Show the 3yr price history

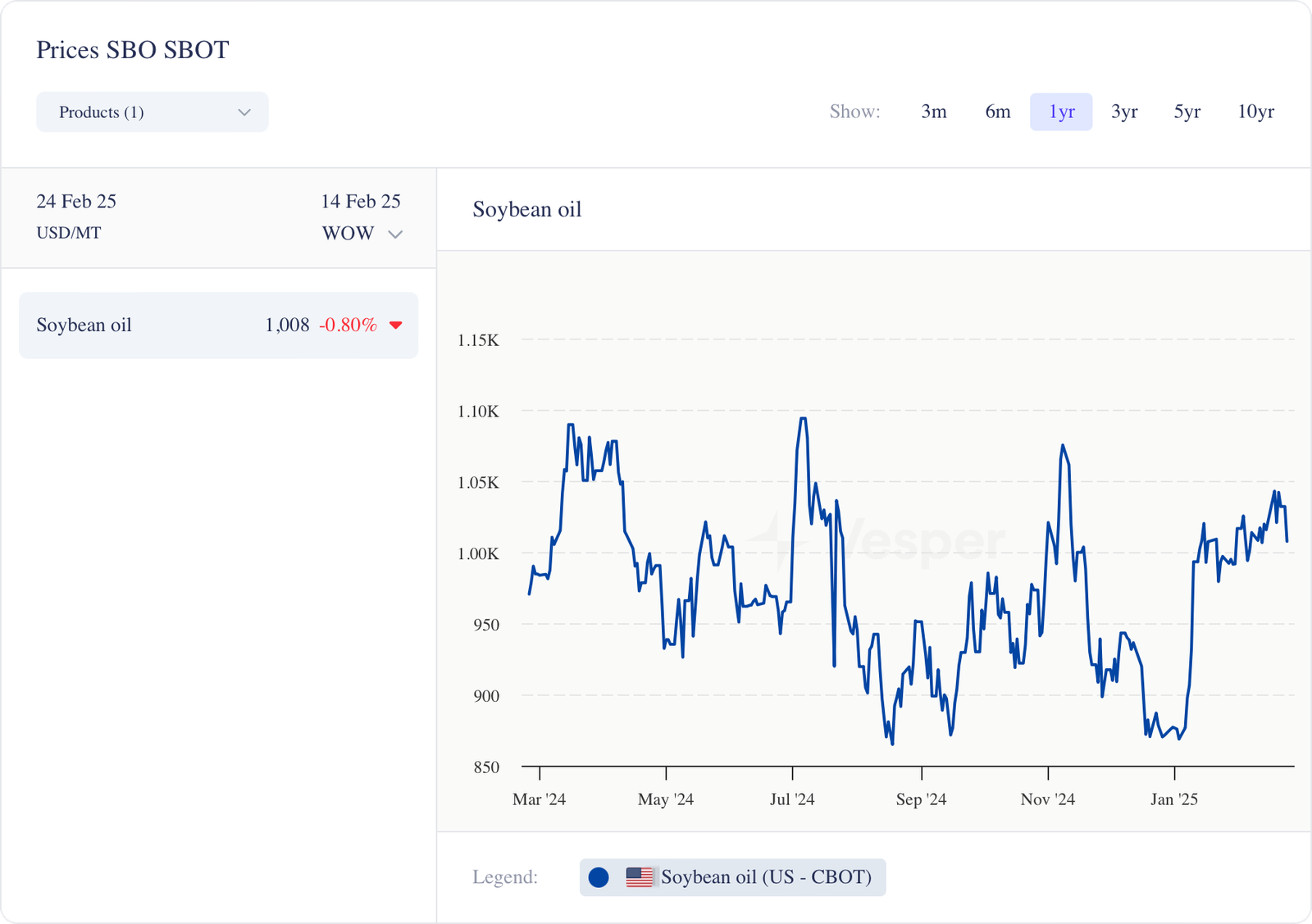1123,112
